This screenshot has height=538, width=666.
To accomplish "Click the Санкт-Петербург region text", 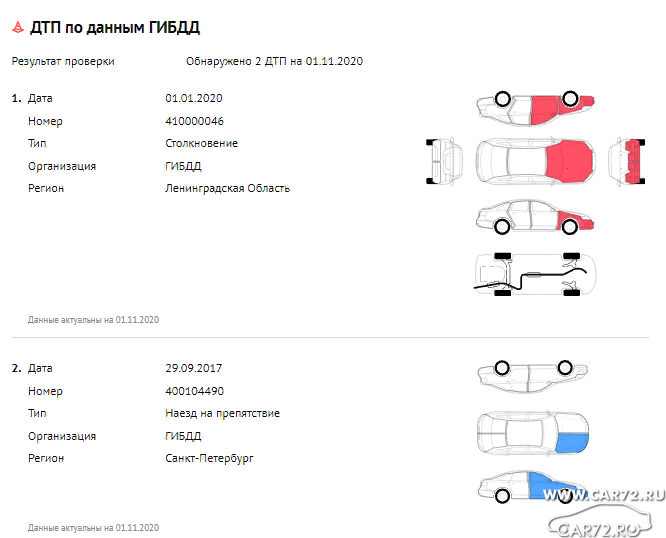I will pyautogui.click(x=209, y=459).
